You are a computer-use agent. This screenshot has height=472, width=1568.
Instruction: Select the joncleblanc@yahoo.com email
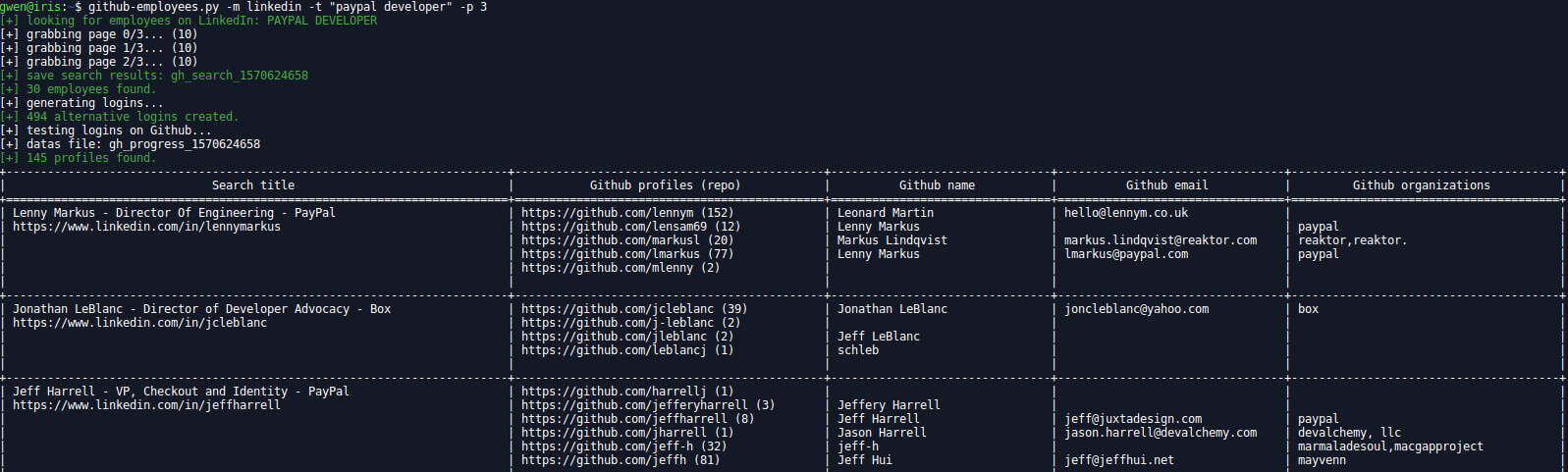(1137, 309)
